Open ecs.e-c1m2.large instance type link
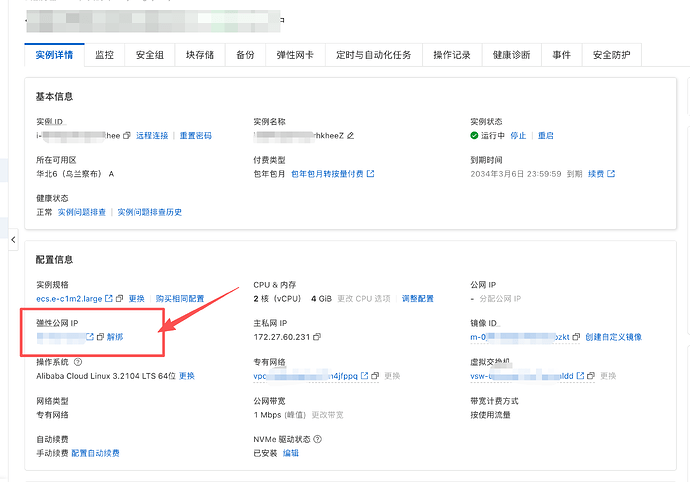The height and width of the screenshot is (482, 690). [69, 298]
